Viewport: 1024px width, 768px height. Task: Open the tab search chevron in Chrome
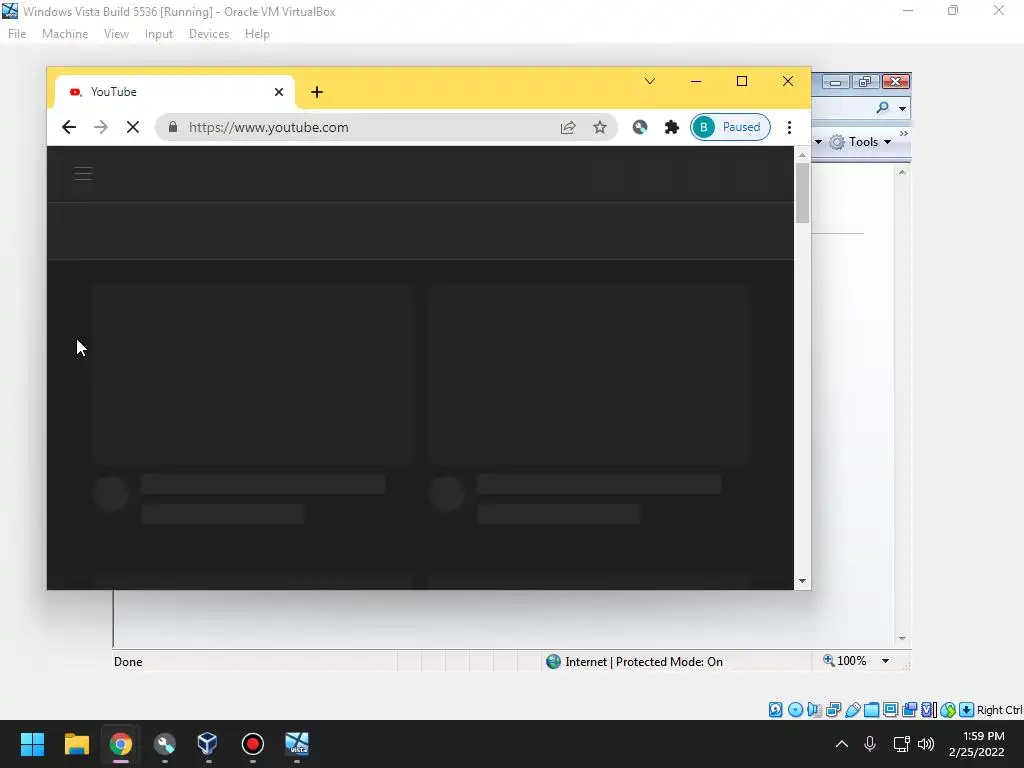click(650, 81)
